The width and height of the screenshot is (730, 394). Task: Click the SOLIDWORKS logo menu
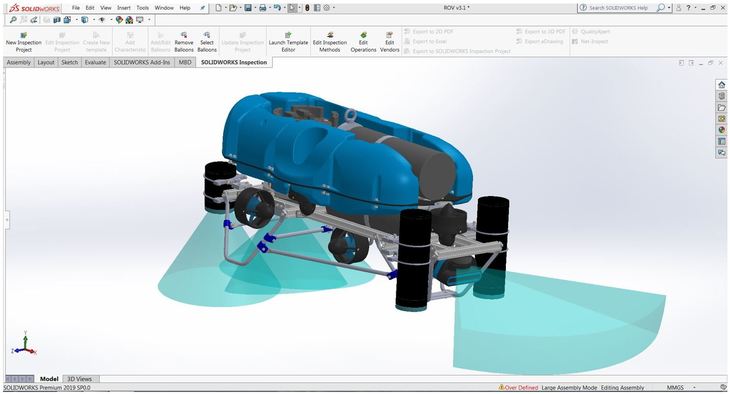(34, 8)
